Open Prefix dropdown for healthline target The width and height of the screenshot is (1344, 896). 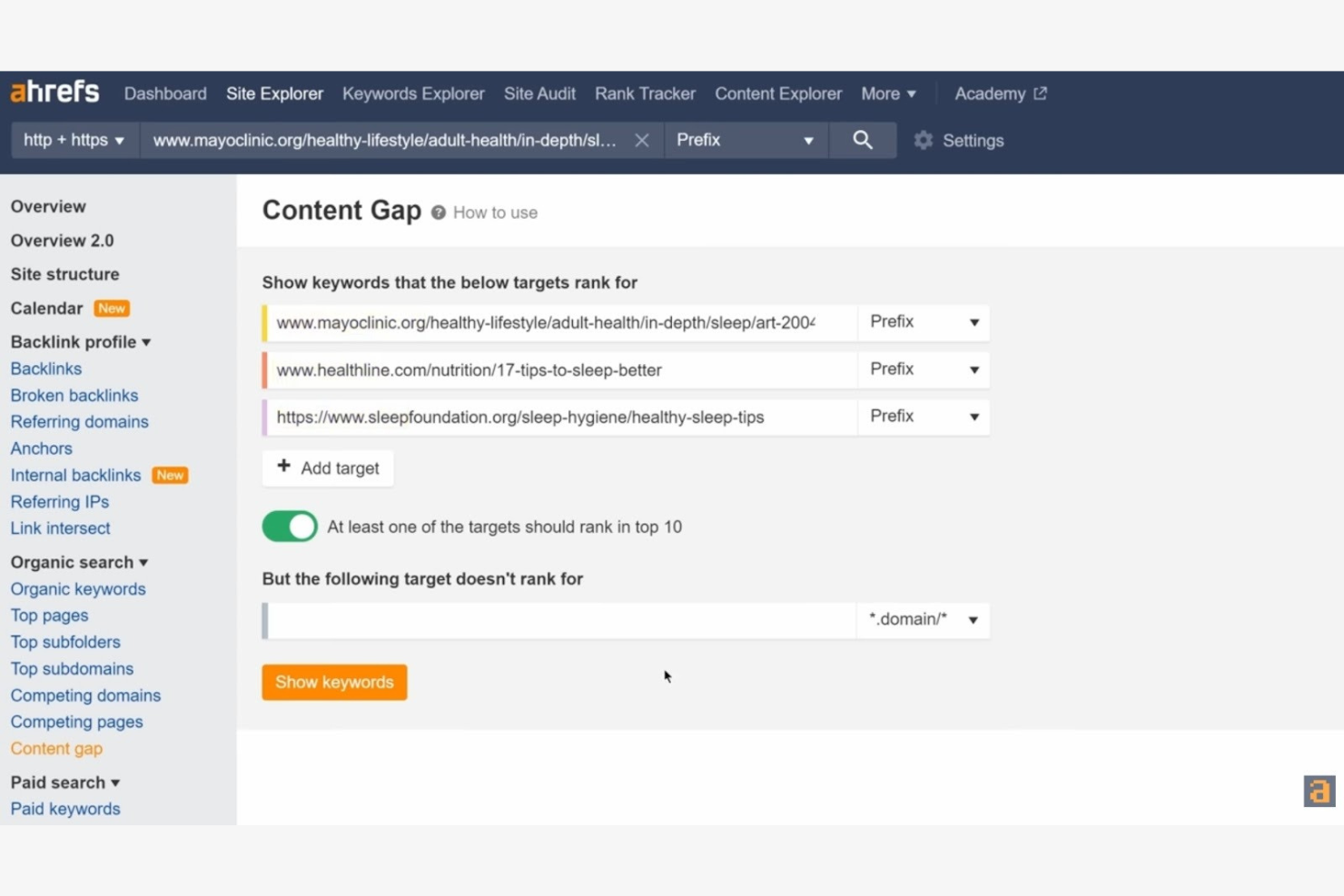click(924, 369)
